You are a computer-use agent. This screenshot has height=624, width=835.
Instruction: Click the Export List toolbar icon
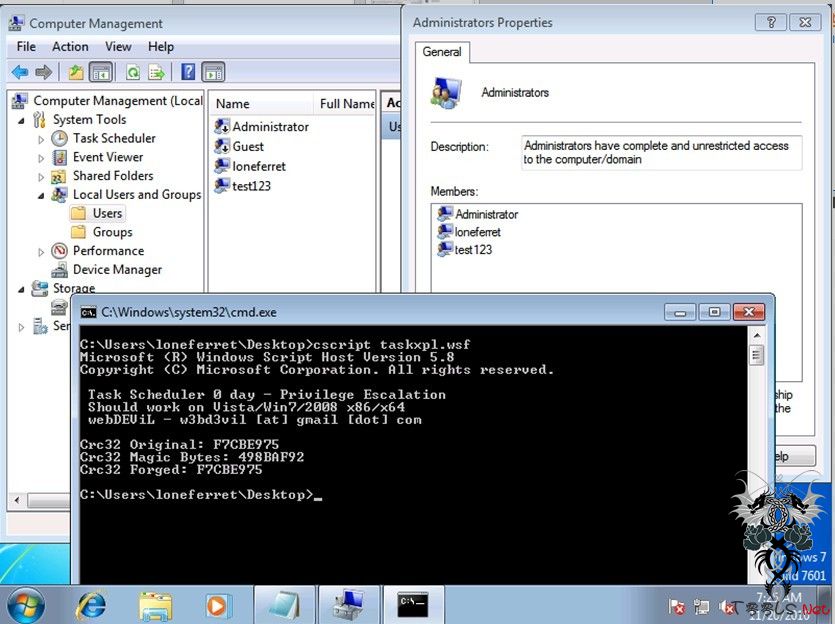click(x=157, y=72)
